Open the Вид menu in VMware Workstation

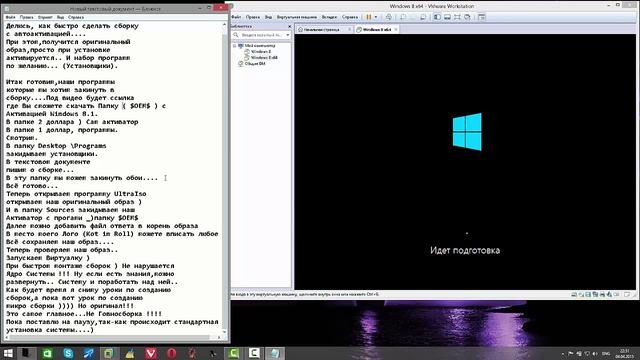268,17
